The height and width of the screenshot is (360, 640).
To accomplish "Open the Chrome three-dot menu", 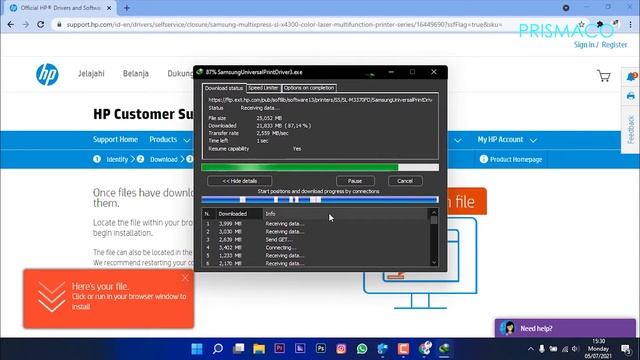I will [630, 24].
